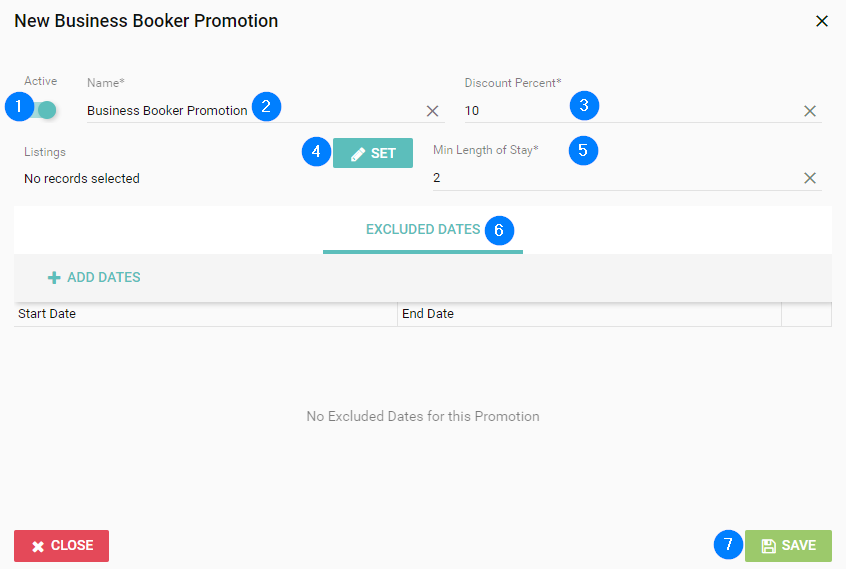The width and height of the screenshot is (846, 569).
Task: Clear the Discount Percent field X icon
Action: tap(809, 111)
